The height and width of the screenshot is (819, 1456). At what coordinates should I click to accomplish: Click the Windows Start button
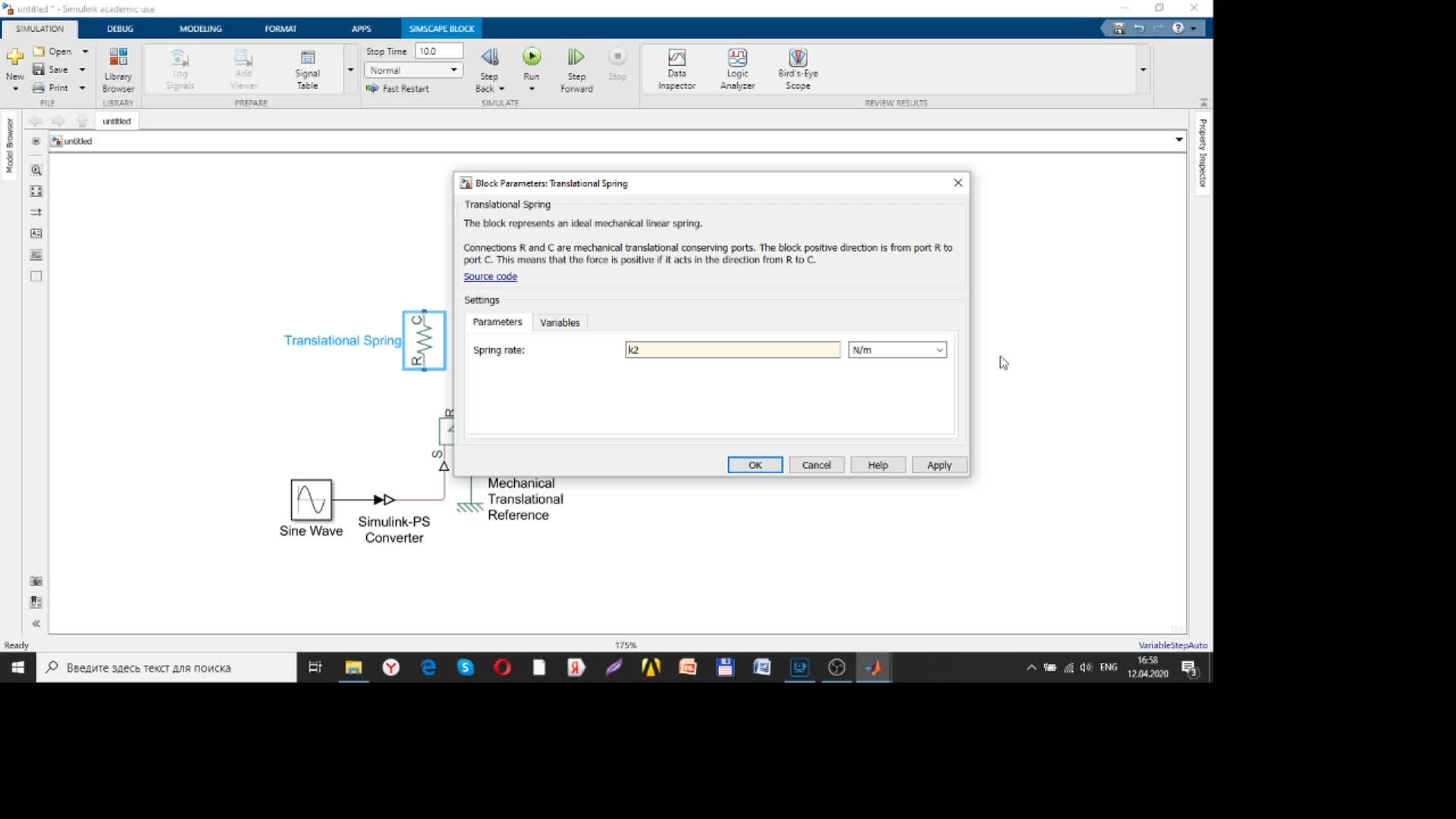18,667
